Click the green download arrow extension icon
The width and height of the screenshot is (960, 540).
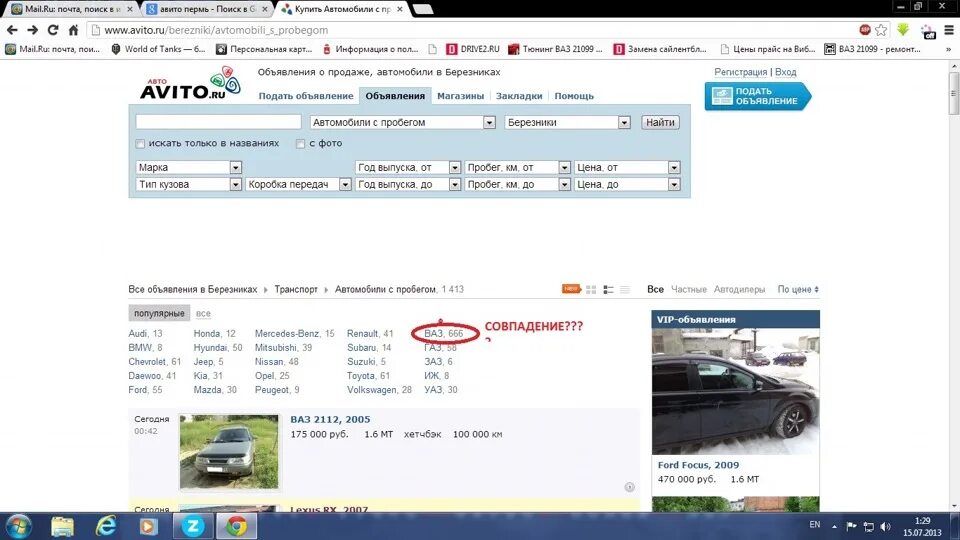coord(903,30)
